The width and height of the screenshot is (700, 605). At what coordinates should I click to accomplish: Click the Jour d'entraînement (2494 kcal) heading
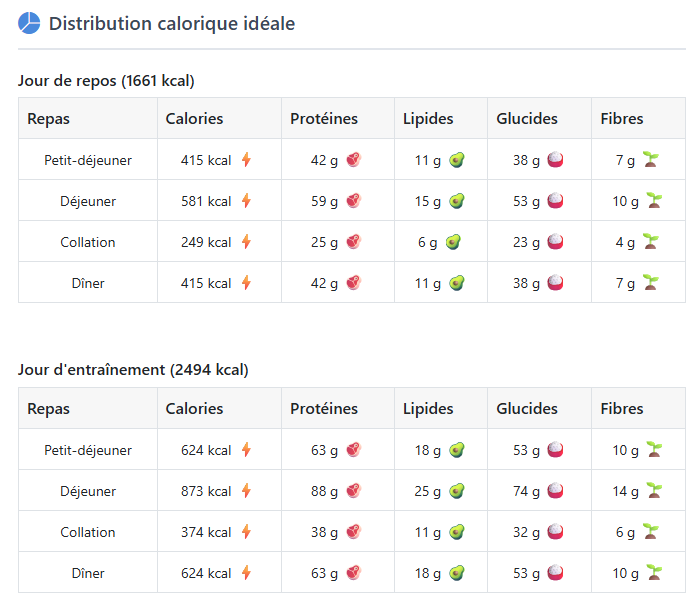coord(133,370)
